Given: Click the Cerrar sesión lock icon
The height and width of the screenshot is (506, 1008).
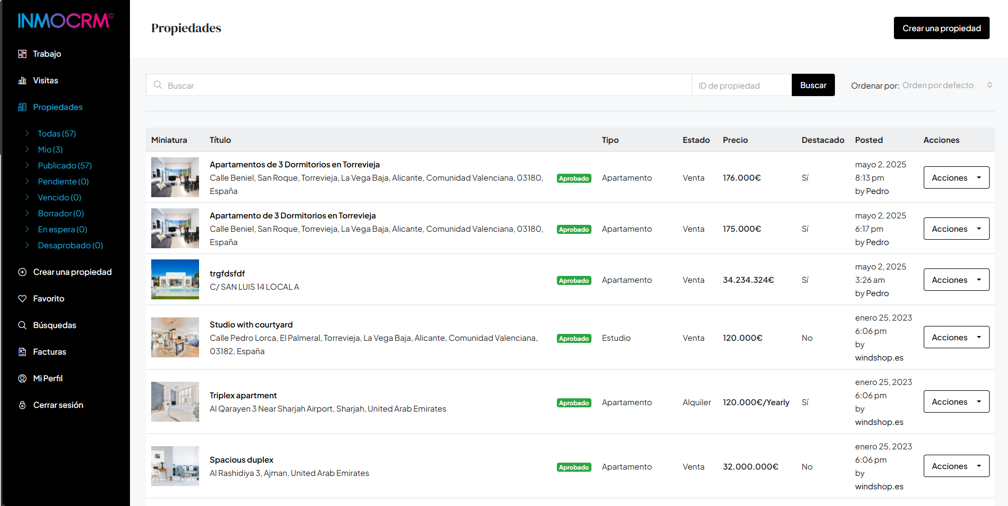Looking at the screenshot, I should pos(22,405).
